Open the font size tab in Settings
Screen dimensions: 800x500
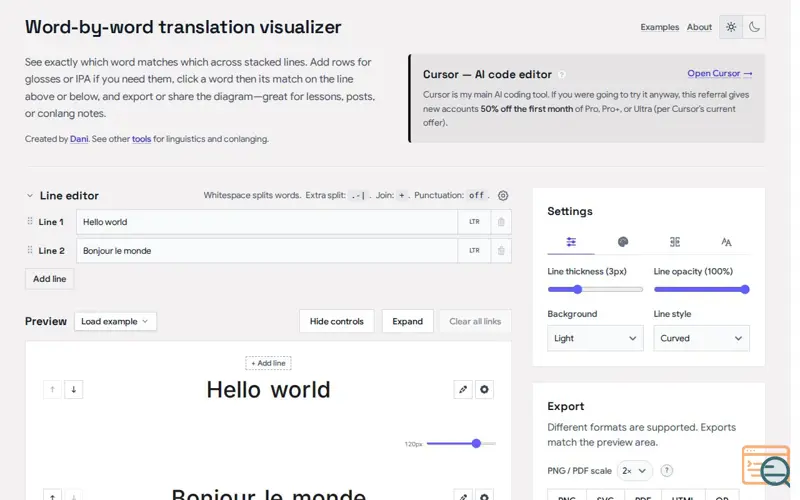[x=726, y=242]
